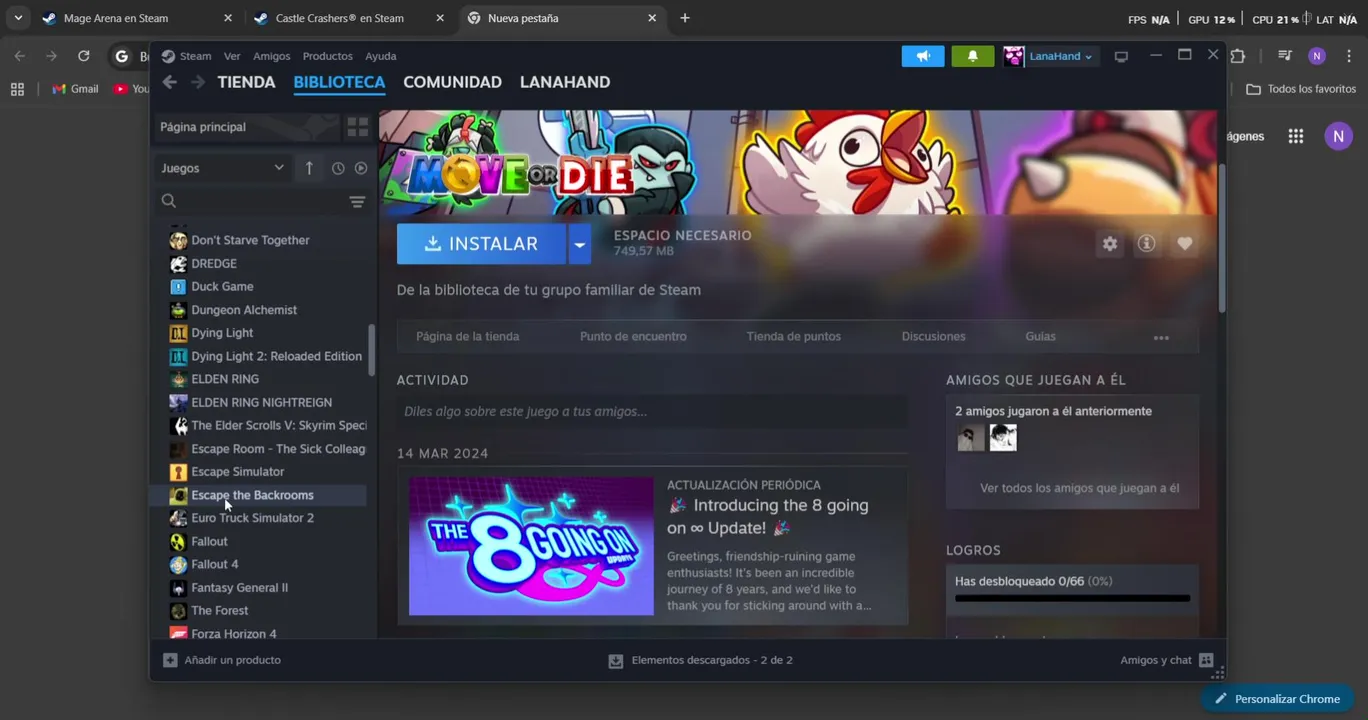The height and width of the screenshot is (720, 1368).
Task: Open the Amigos menu
Action: 272,56
